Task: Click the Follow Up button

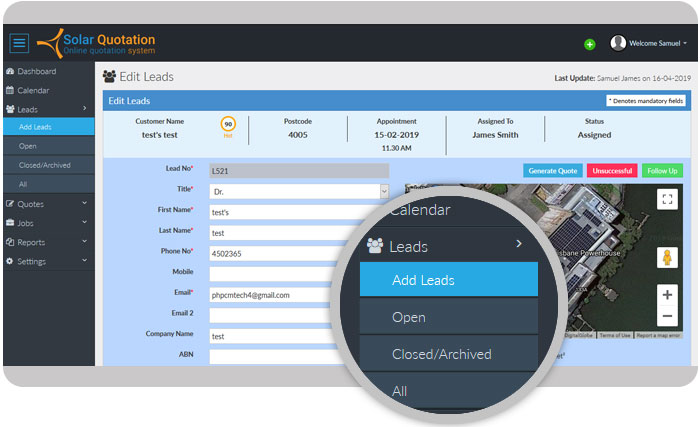Action: (x=662, y=171)
